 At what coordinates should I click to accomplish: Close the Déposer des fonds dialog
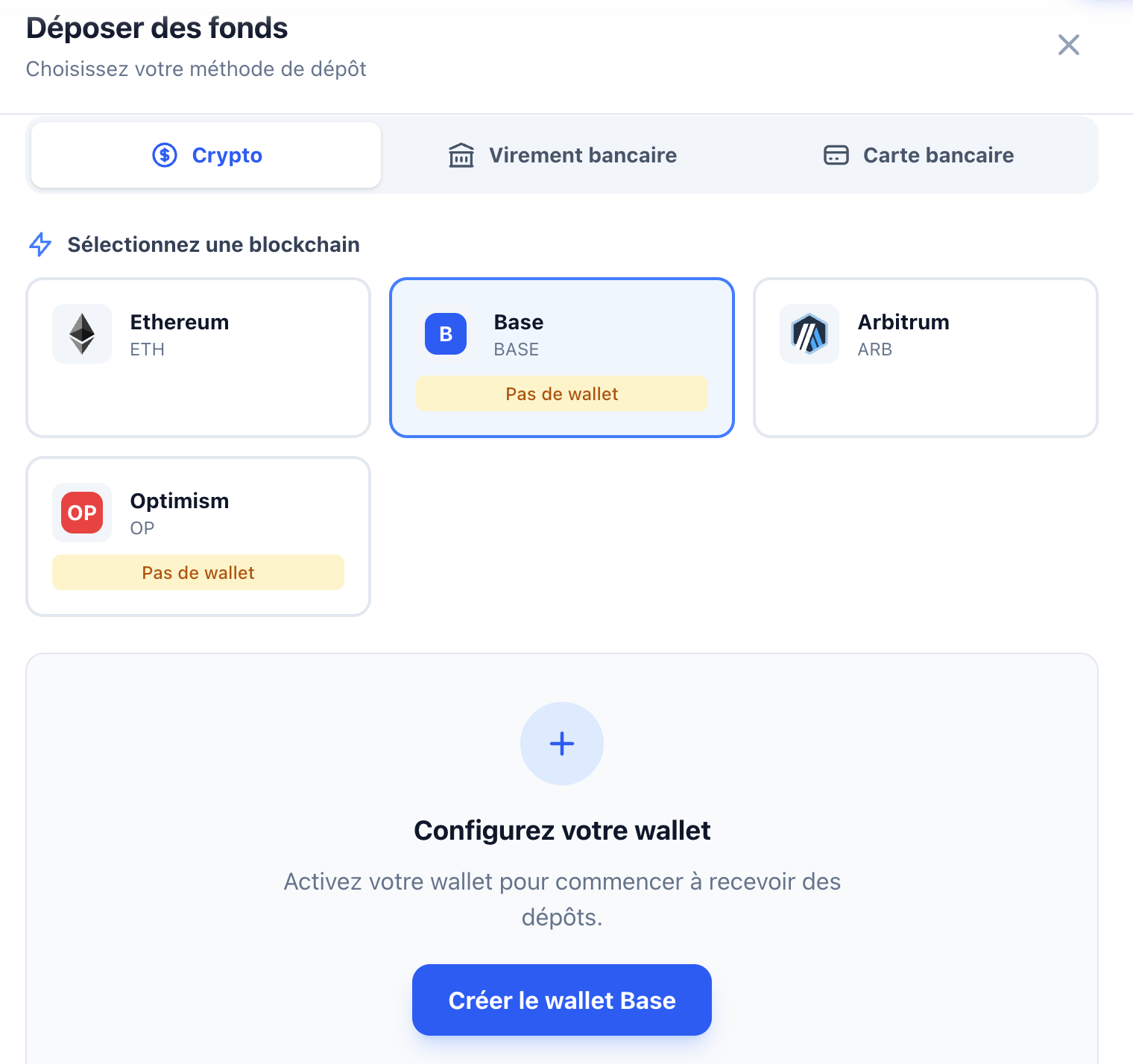[1069, 45]
